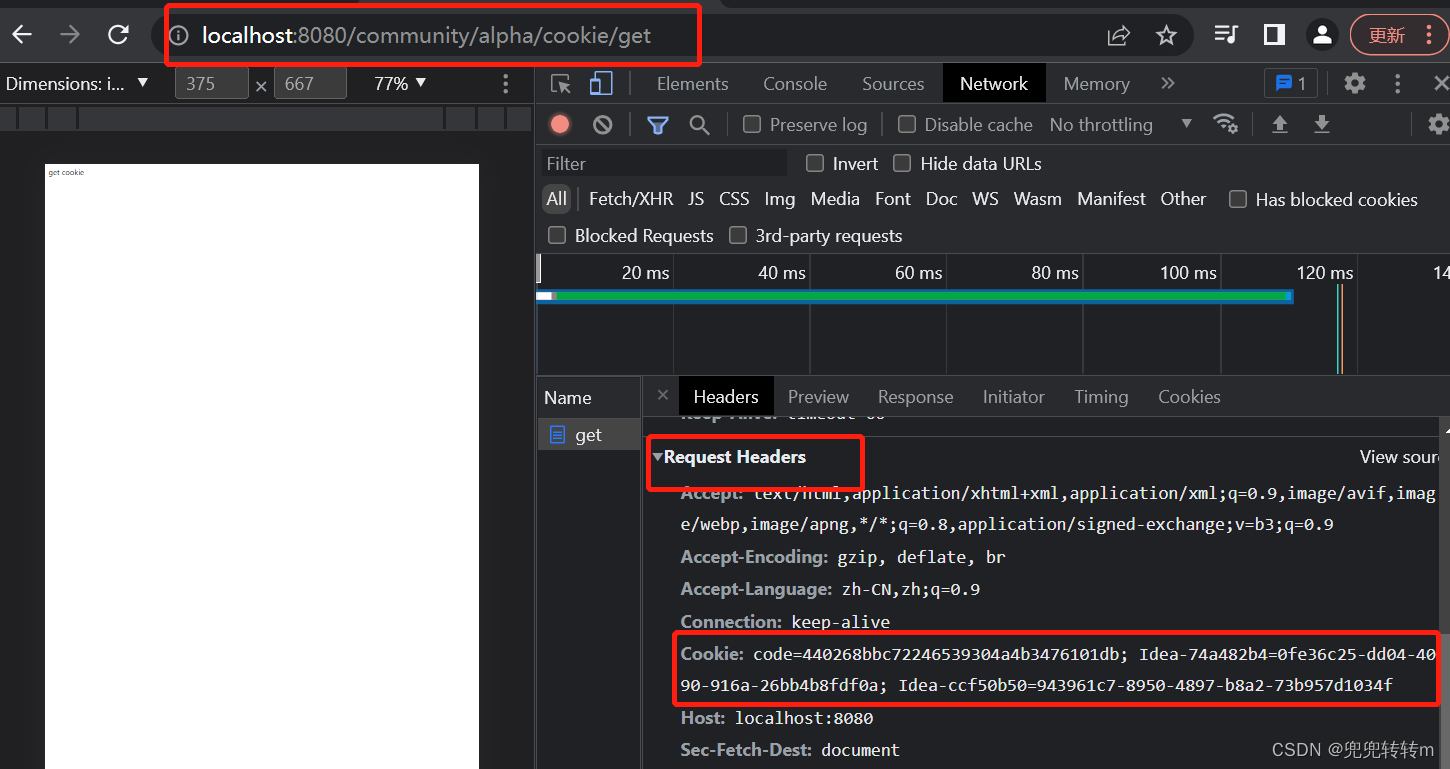Click the View source link
Screen dimensions: 1450x769
point(1400,457)
